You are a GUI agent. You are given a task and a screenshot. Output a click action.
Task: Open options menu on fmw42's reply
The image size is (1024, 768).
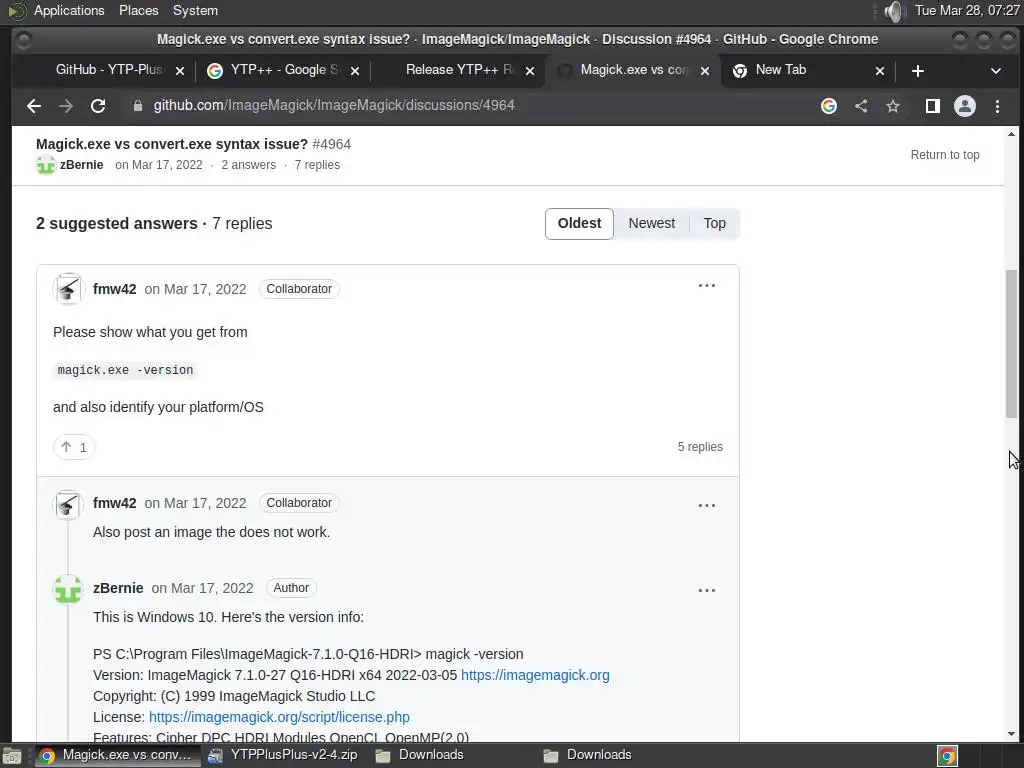coord(707,505)
